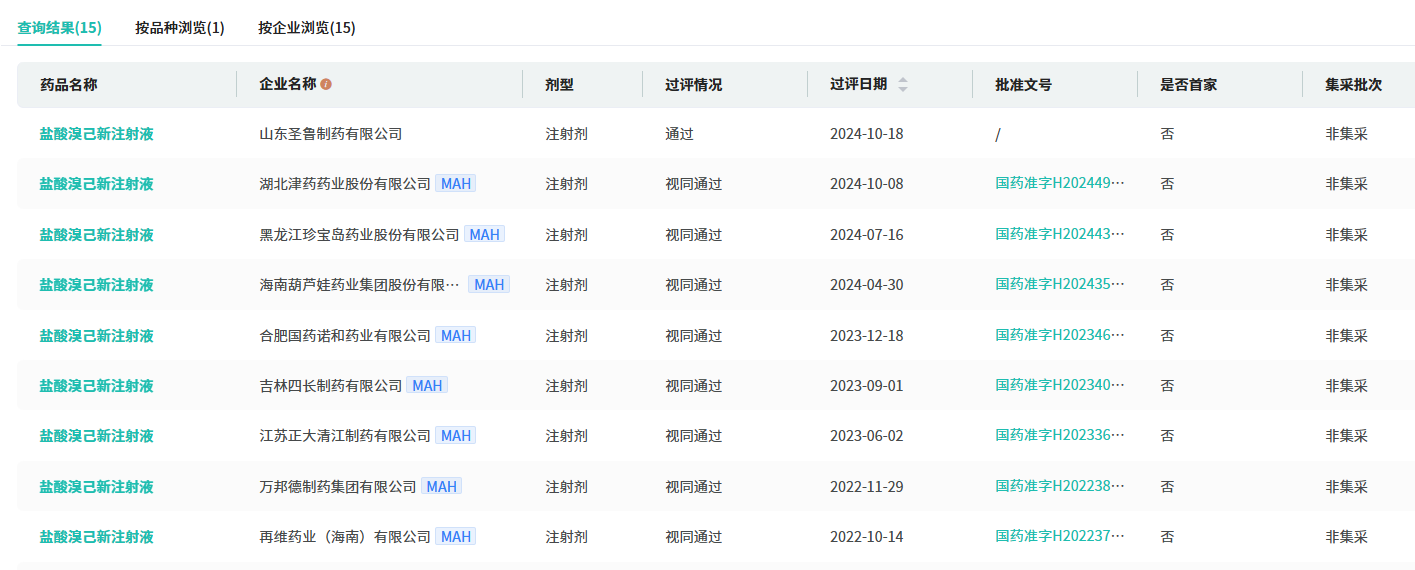
Task: Open 盐酸溴己新注射液 link for 山东圣鲁制药
Action: 96,134
